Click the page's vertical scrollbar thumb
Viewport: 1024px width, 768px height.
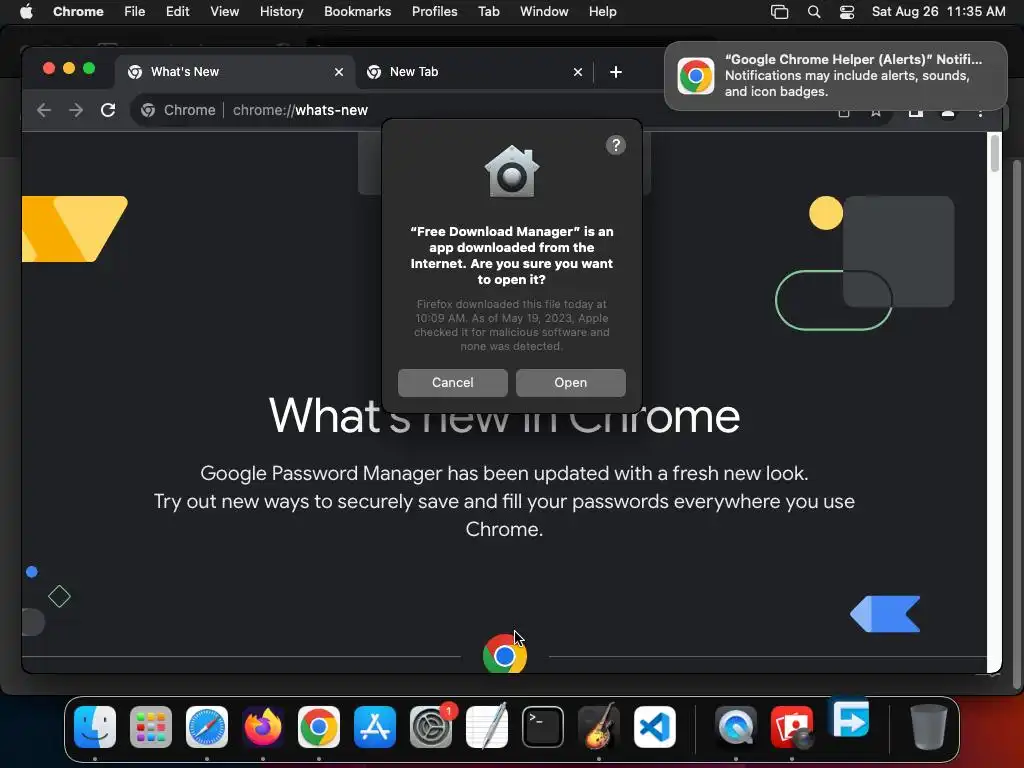tap(994, 153)
